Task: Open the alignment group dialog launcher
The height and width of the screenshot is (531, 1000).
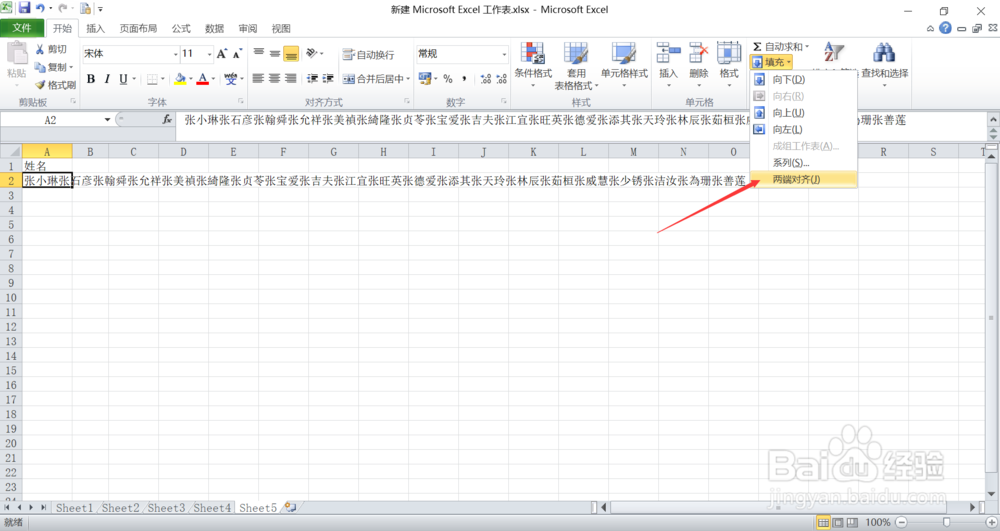Action: tap(407, 101)
